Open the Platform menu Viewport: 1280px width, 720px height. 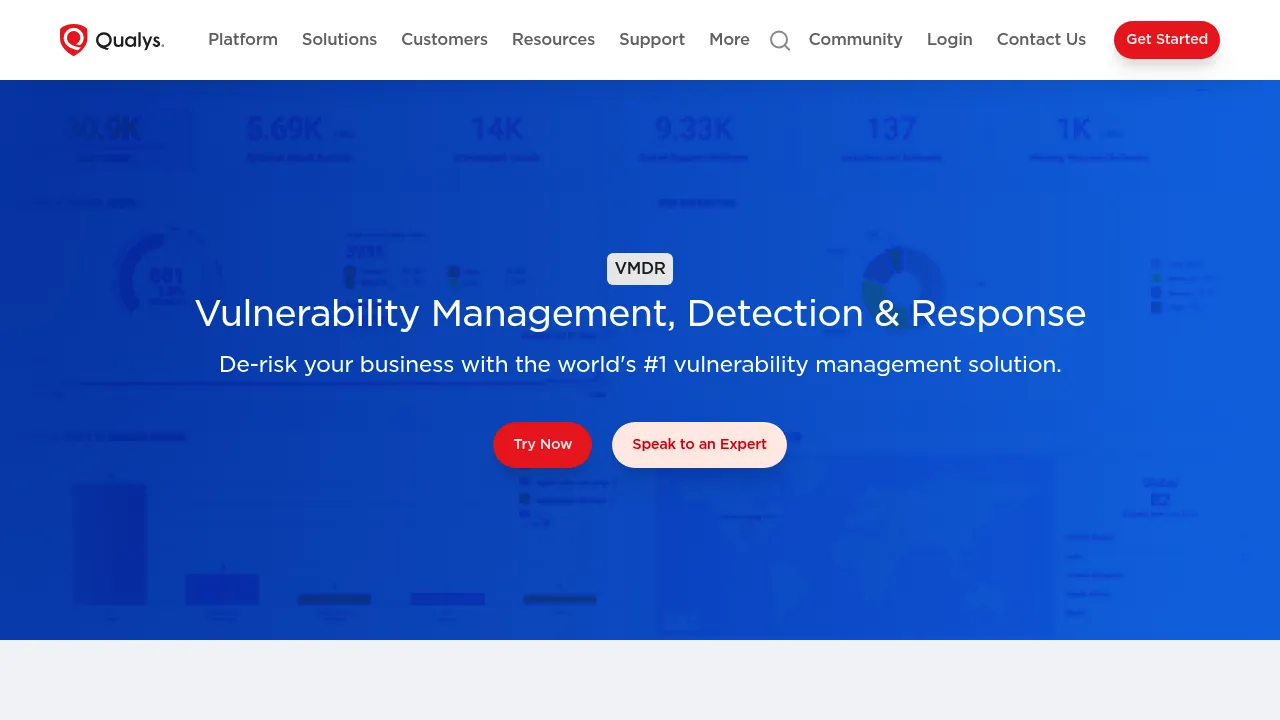[x=243, y=40]
